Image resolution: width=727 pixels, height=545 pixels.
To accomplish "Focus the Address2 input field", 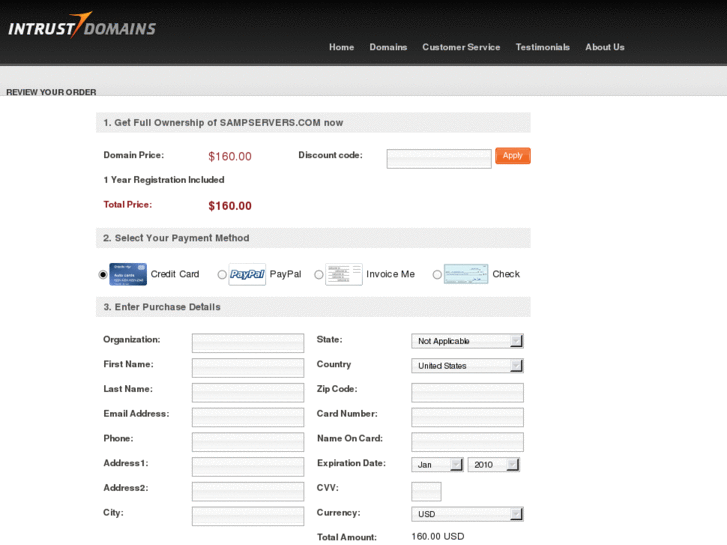I will [x=248, y=491].
